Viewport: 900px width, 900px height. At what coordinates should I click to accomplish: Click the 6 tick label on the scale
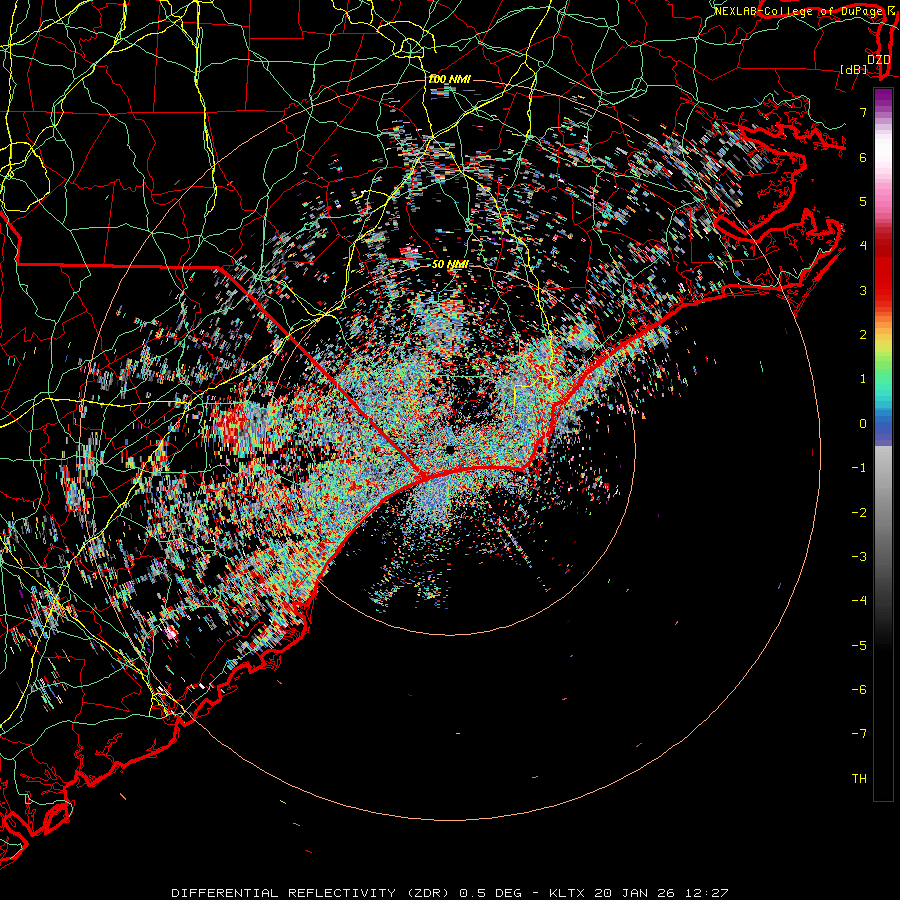(863, 157)
